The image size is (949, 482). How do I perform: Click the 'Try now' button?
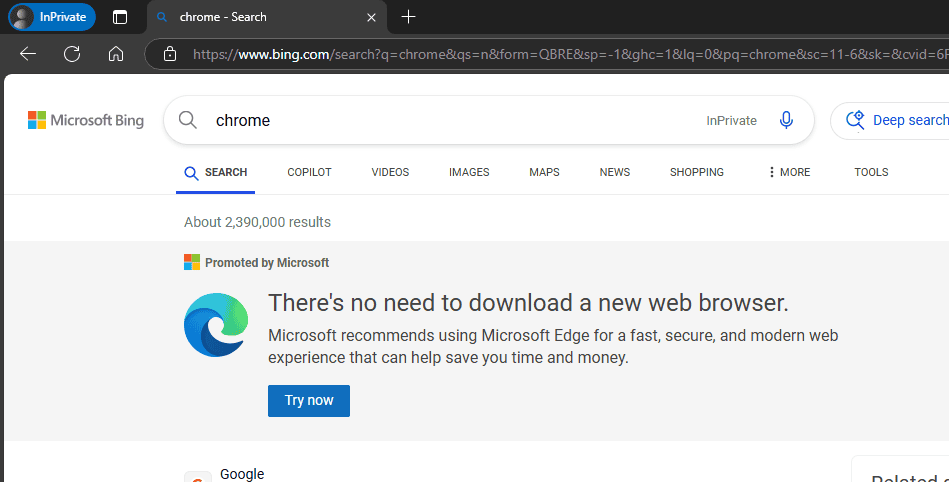click(x=309, y=401)
